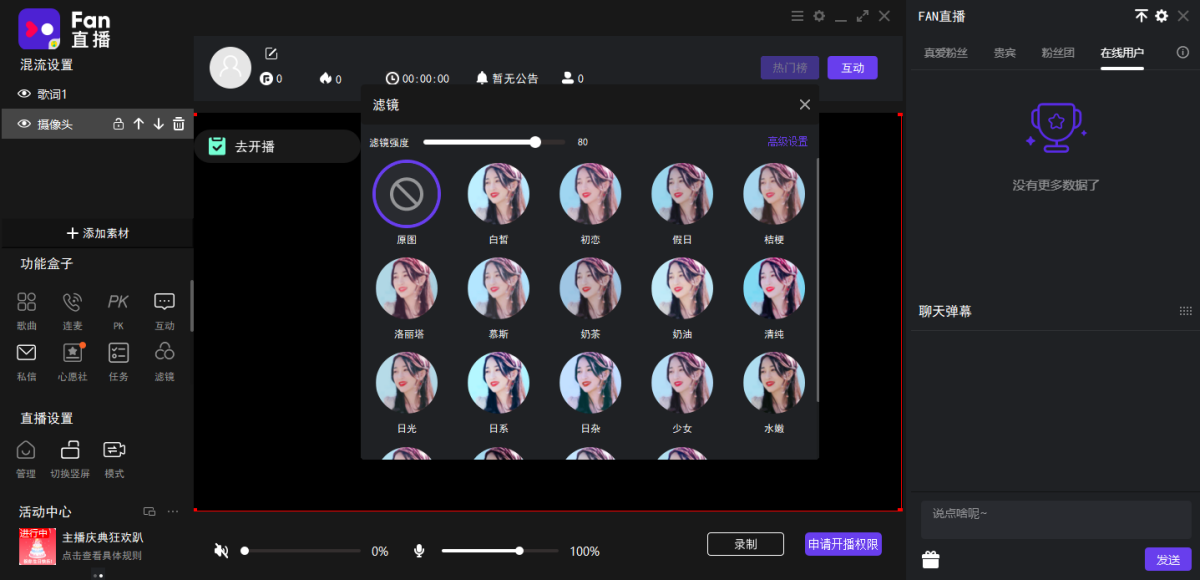
Task: Select the 白皙 filter thumbnail
Action: pyautogui.click(x=498, y=193)
